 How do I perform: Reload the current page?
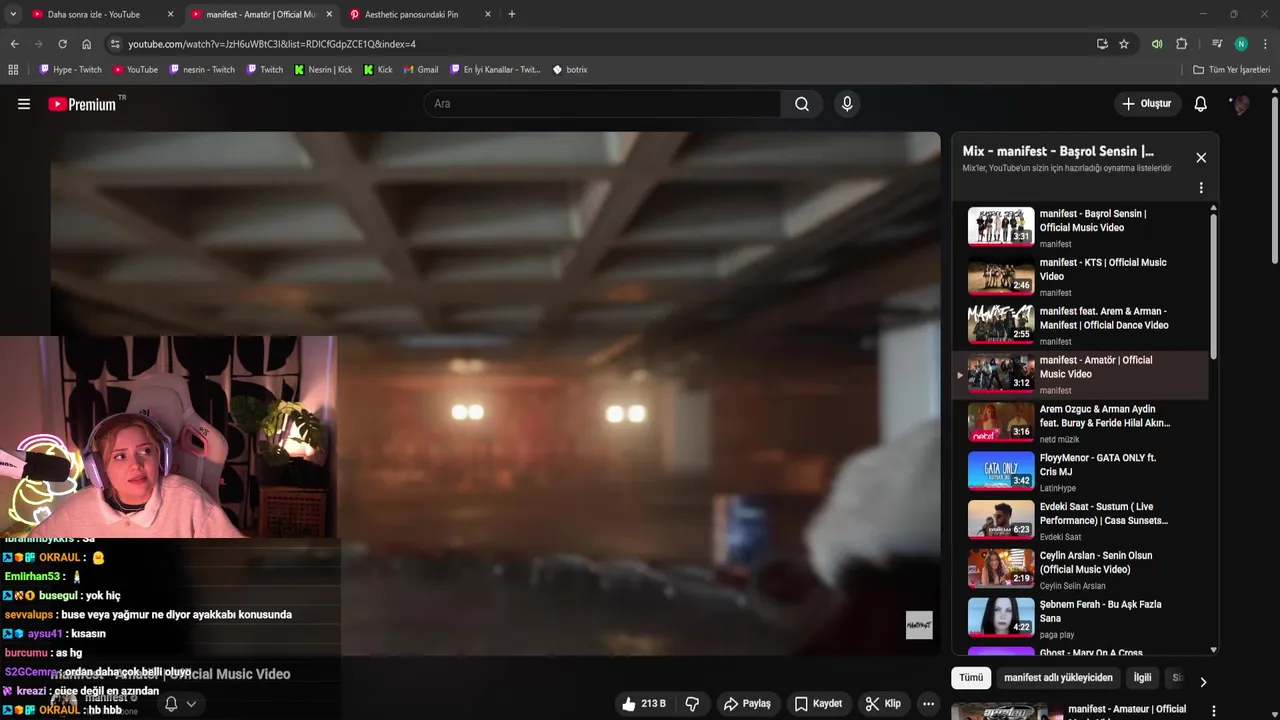62,44
